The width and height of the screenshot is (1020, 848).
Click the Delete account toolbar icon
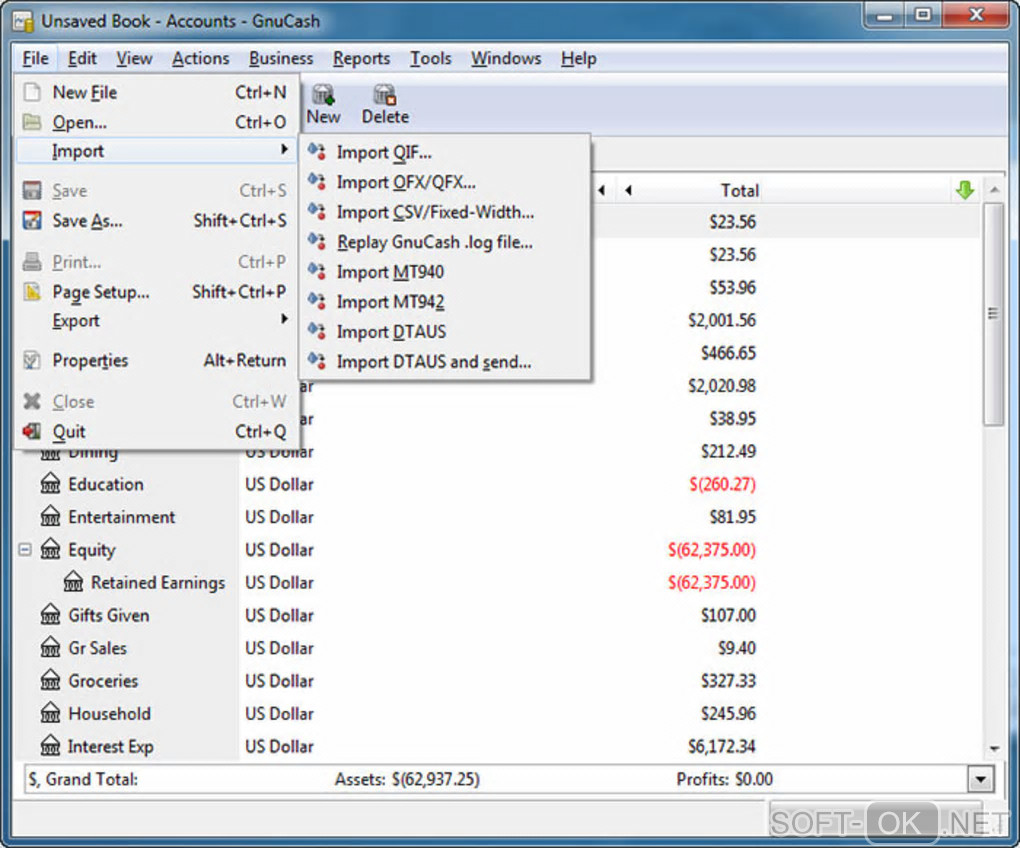(384, 95)
